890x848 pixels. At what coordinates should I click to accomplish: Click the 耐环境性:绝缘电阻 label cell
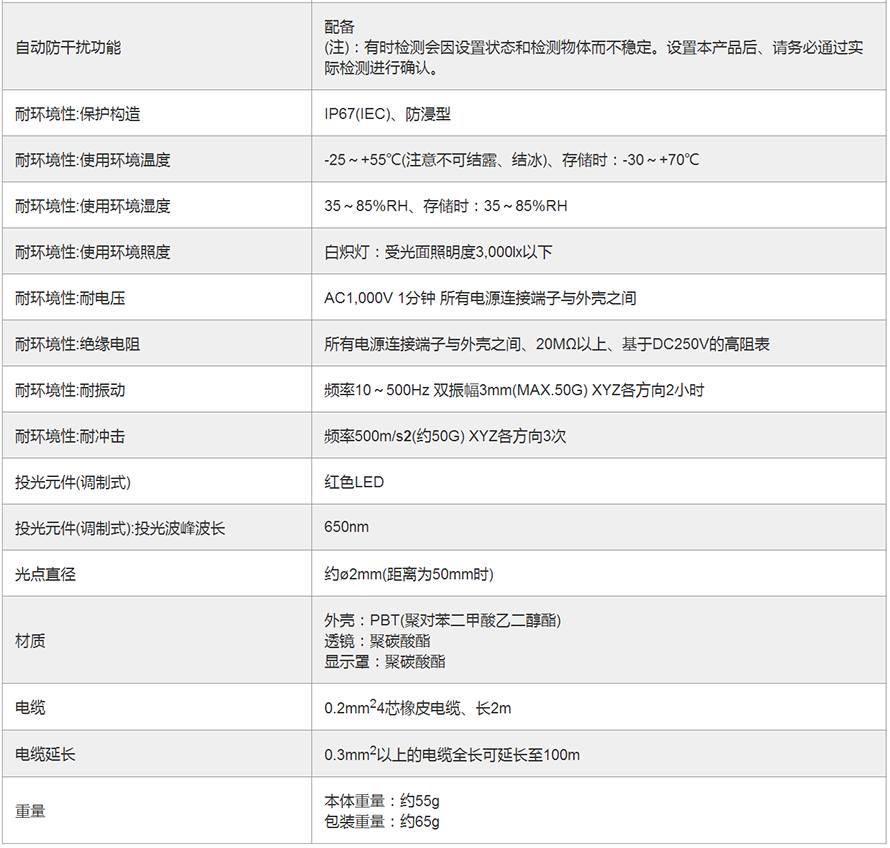click(78, 344)
